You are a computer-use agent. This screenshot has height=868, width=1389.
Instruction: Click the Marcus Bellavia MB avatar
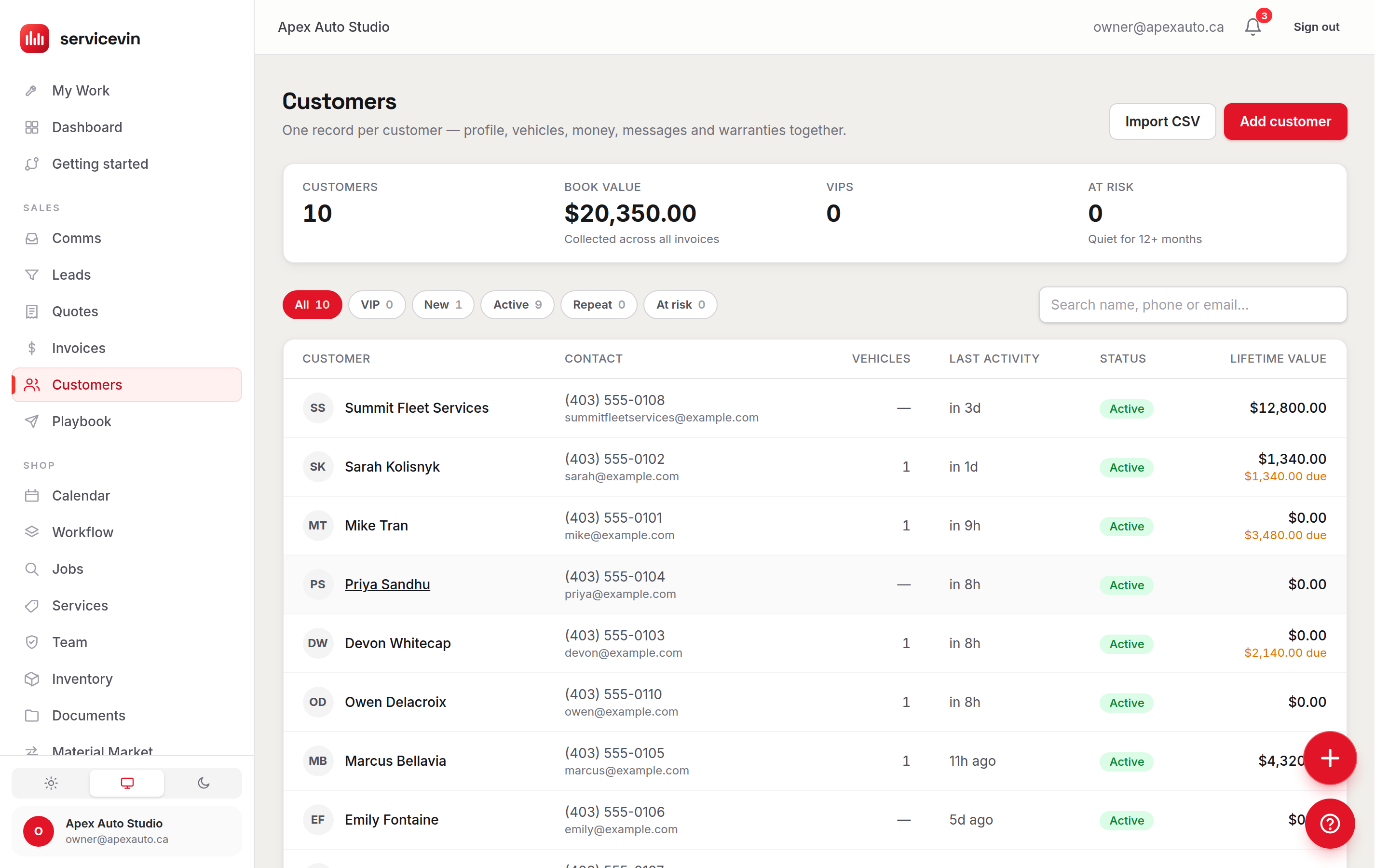318,761
